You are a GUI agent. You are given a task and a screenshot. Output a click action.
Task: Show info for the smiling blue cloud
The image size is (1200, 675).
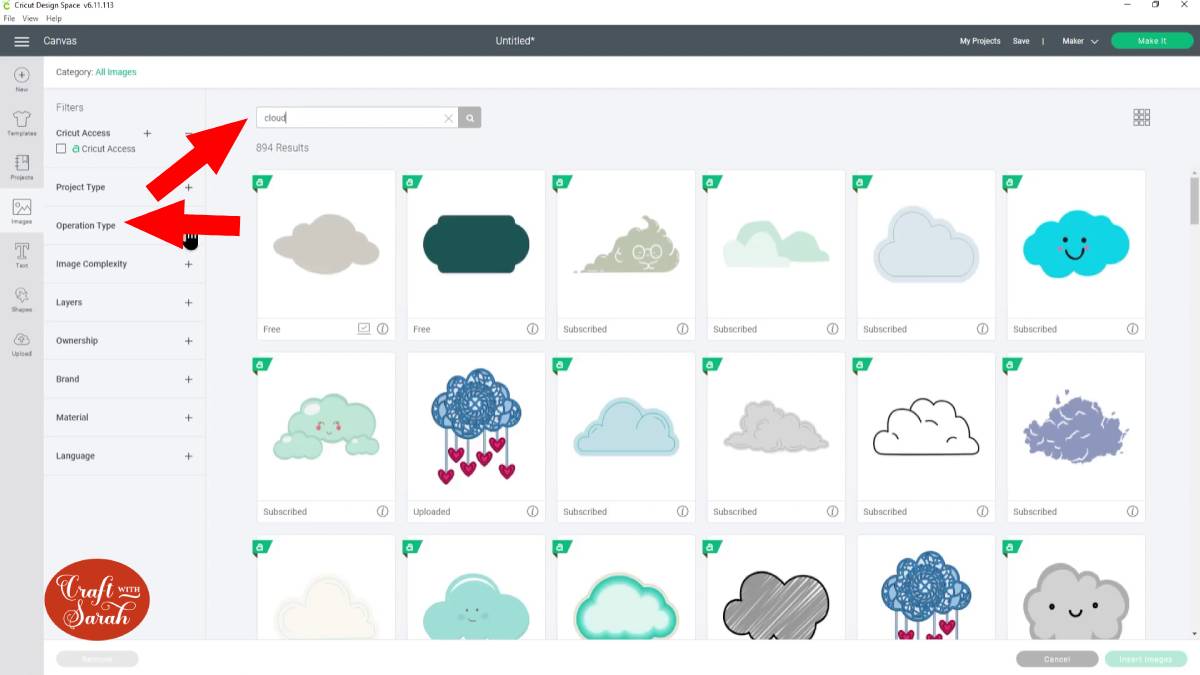coord(1132,329)
